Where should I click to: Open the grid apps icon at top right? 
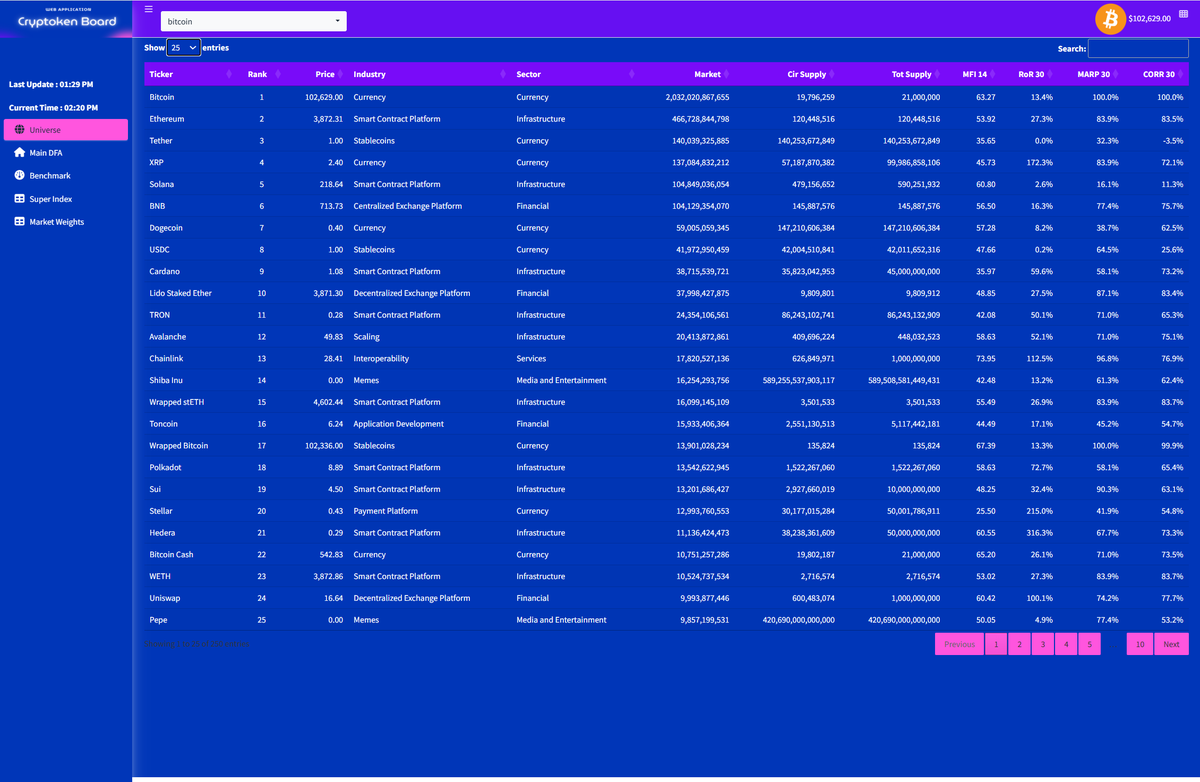pyautogui.click(x=1184, y=14)
